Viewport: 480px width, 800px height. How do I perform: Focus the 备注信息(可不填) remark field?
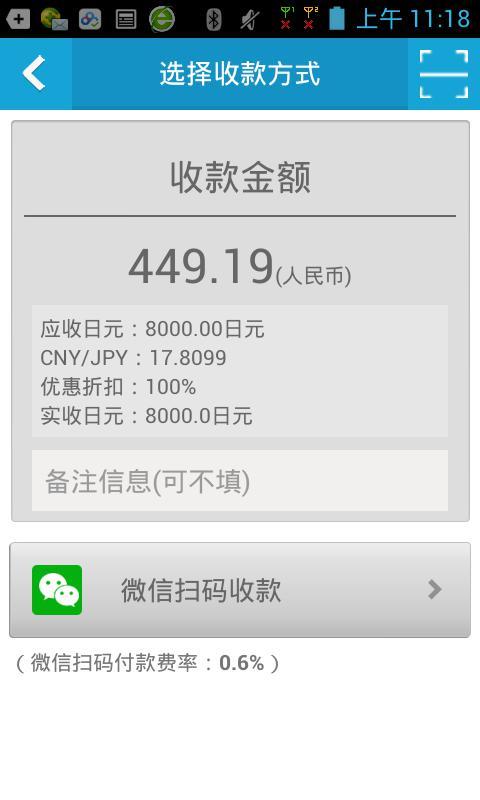pyautogui.click(x=240, y=481)
